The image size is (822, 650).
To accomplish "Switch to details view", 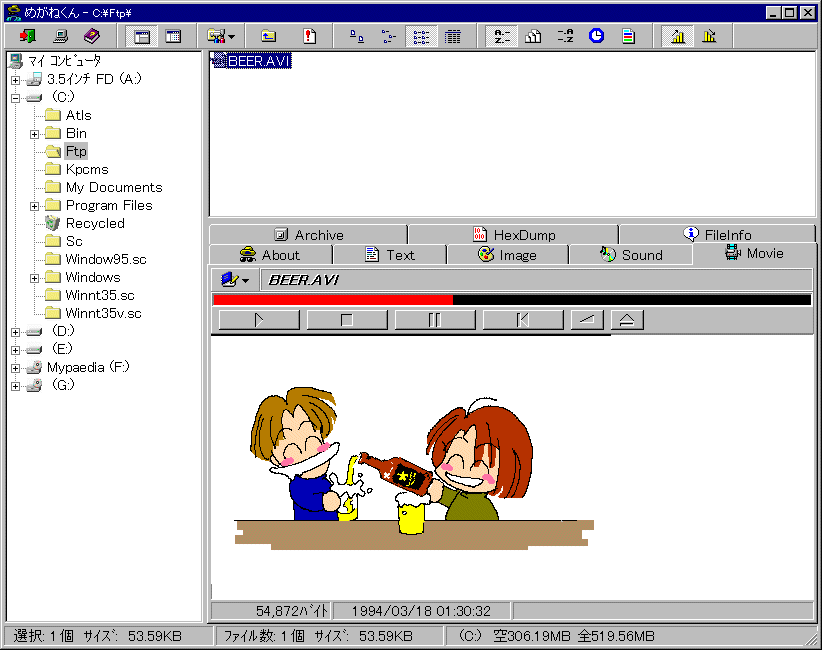I will coord(452,36).
